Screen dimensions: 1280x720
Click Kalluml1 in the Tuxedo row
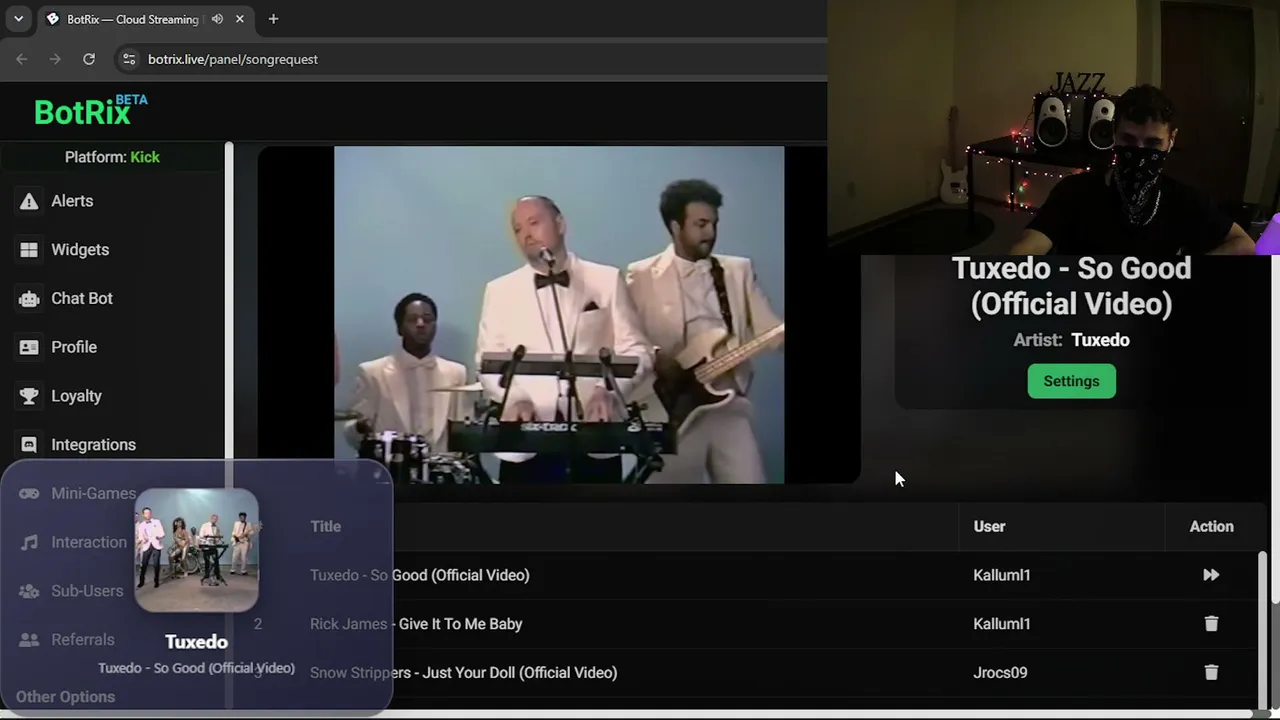coord(1001,575)
